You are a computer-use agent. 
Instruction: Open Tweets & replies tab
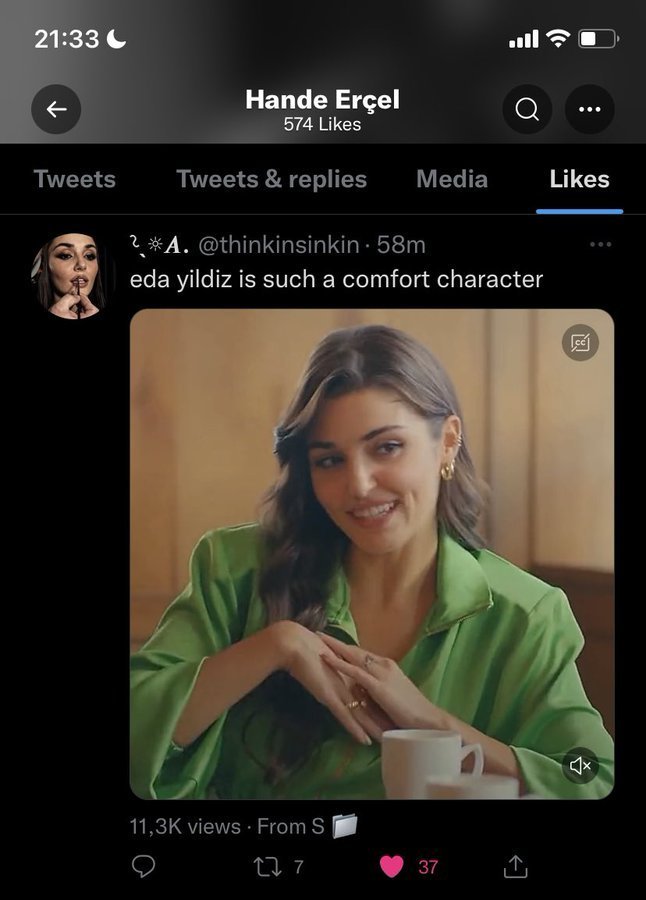pos(271,179)
